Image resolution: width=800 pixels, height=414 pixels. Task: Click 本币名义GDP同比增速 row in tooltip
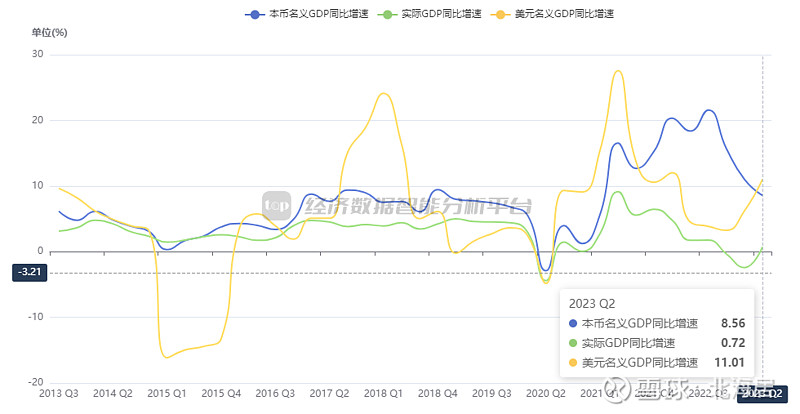click(x=657, y=323)
